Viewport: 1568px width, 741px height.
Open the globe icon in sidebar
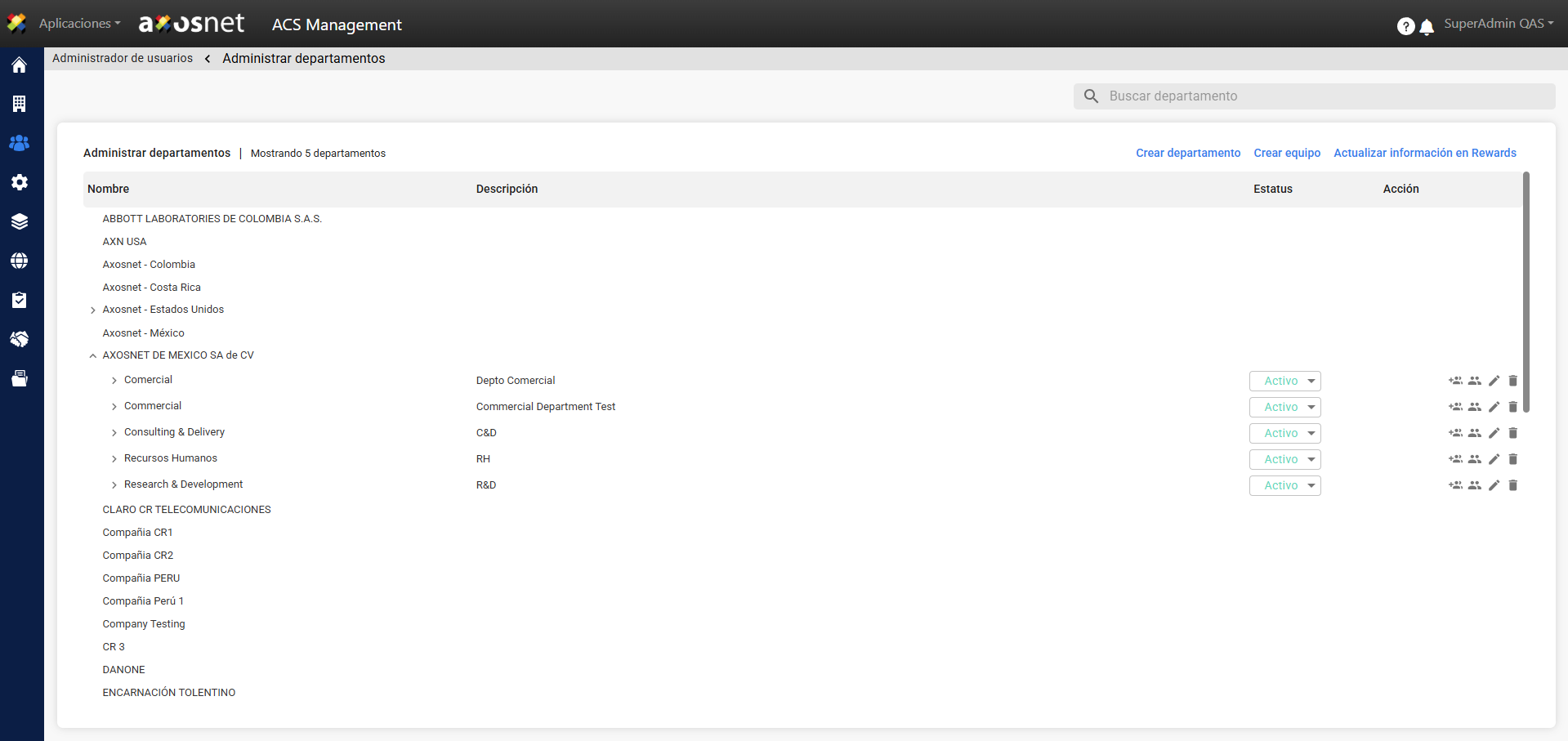pos(20,261)
